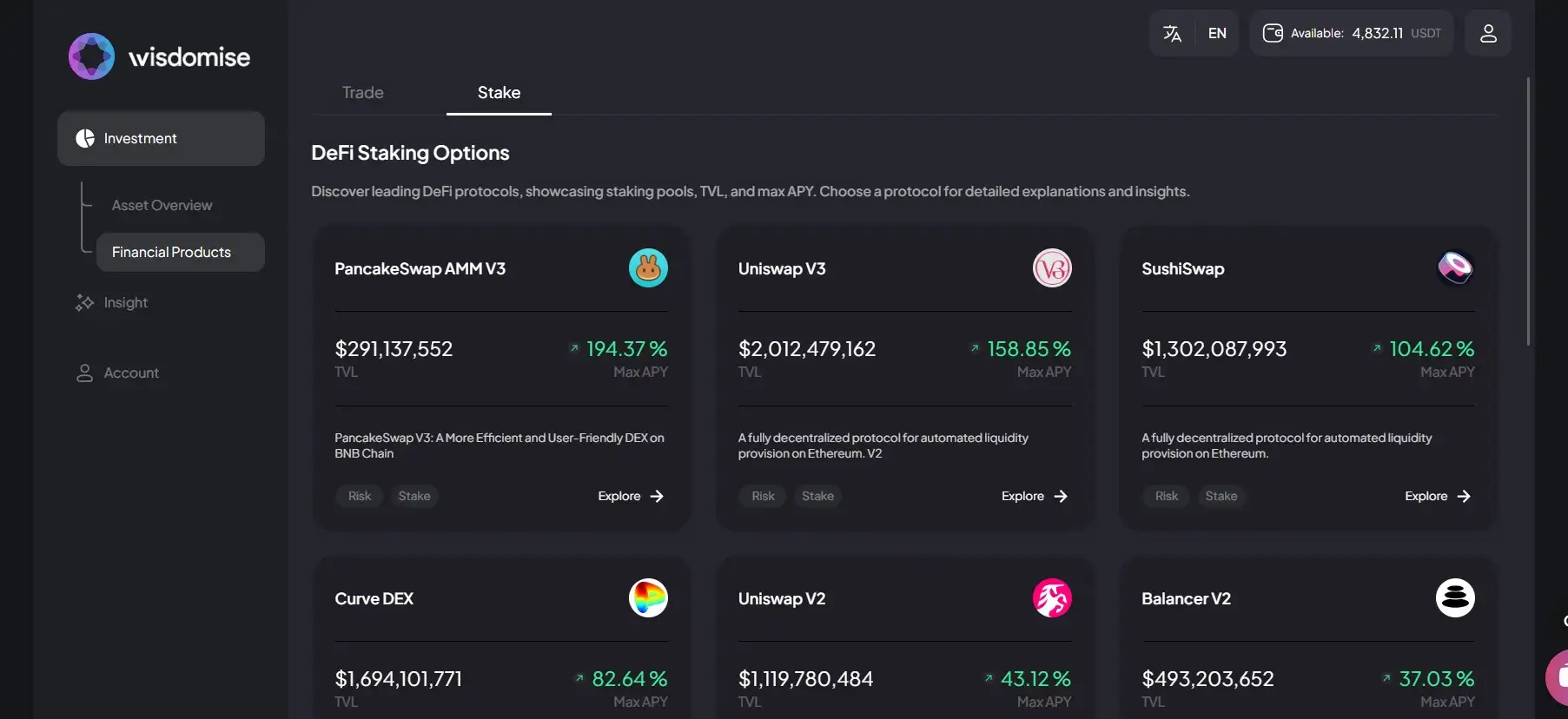The height and width of the screenshot is (719, 1568).
Task: Explore the PancakeSwap AMM V3 protocol
Action: [x=631, y=497]
